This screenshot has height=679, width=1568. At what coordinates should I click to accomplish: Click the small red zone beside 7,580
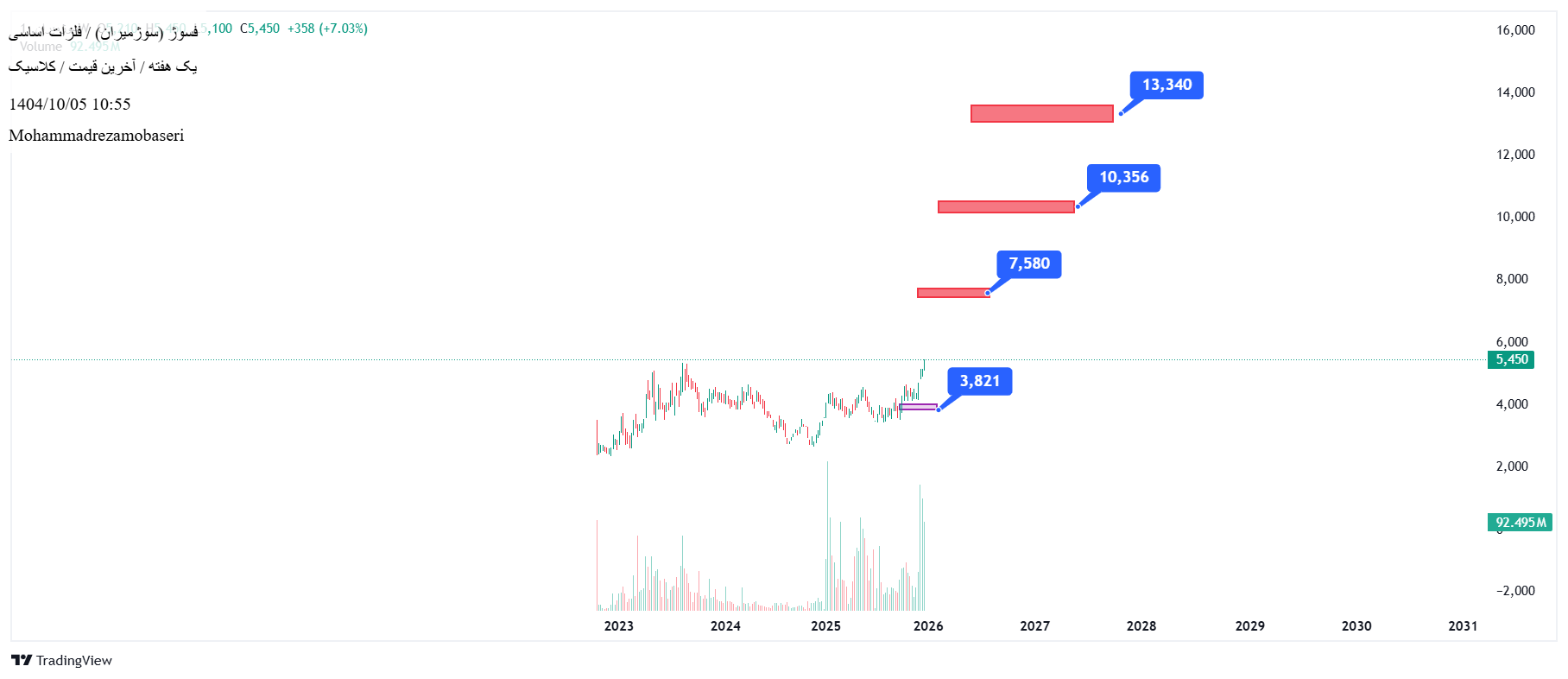(952, 293)
